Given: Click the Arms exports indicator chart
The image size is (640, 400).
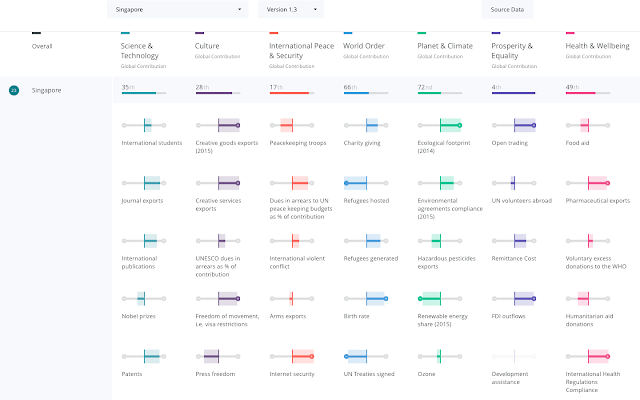Looking at the screenshot, I should (x=292, y=298).
